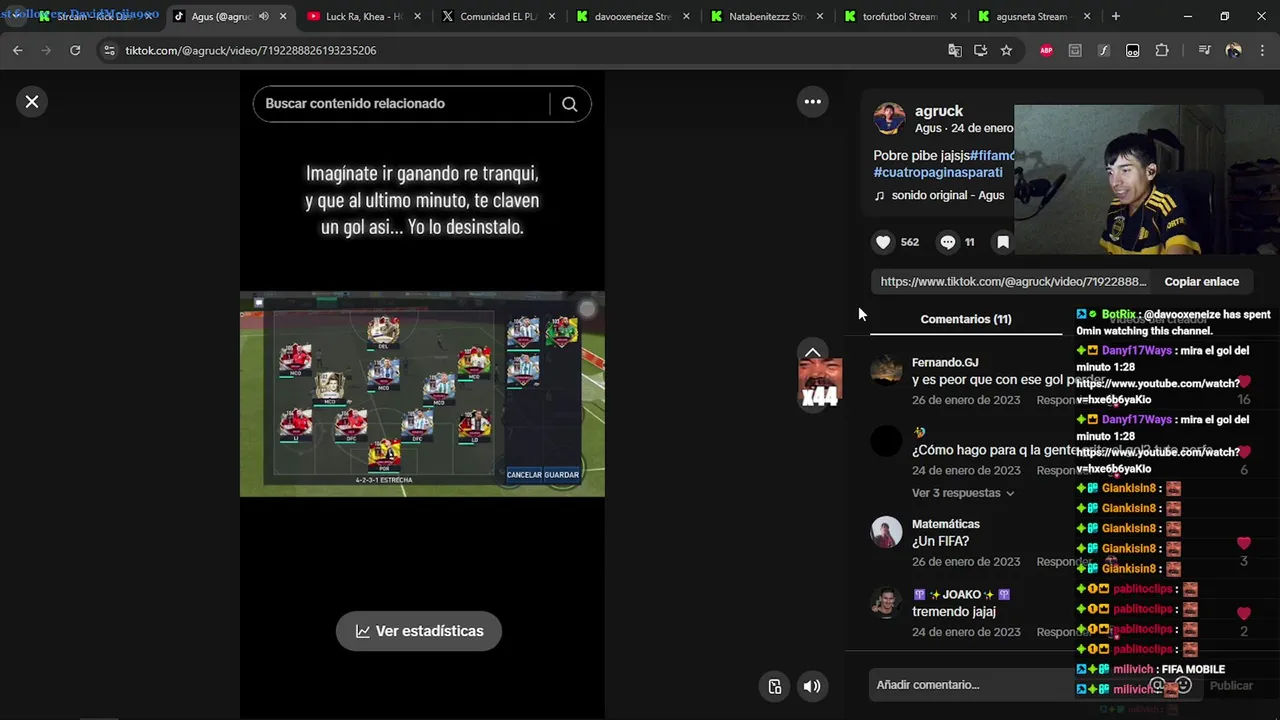Viewport: 1280px width, 720px height.
Task: Open a new browser tab
Action: (x=1116, y=16)
